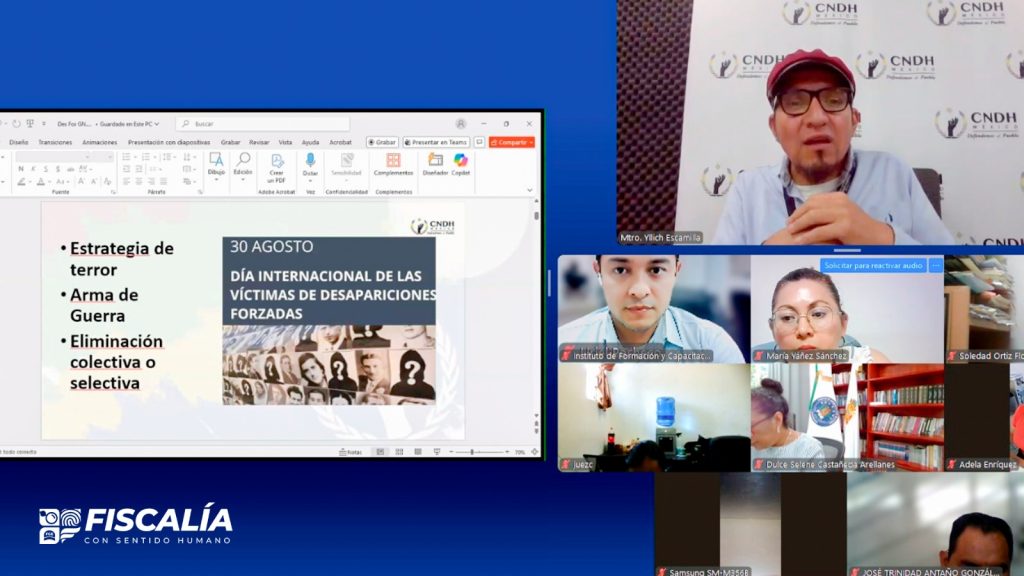Open the Presentación con diapositivas tab
1024x576 pixels.
pyautogui.click(x=169, y=142)
